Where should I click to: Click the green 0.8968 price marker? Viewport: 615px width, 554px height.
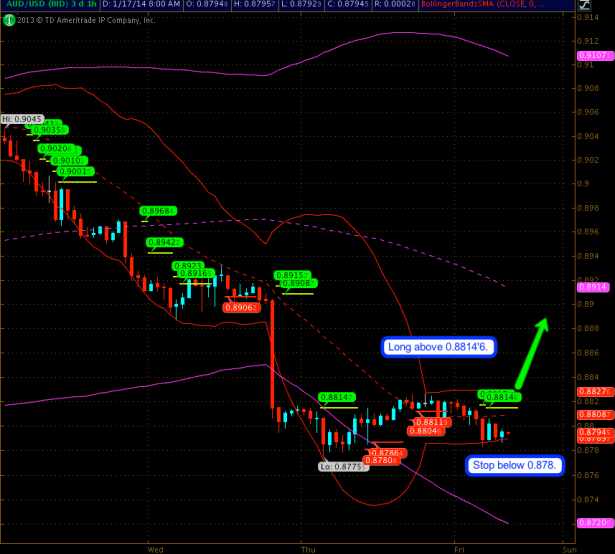click(x=159, y=211)
